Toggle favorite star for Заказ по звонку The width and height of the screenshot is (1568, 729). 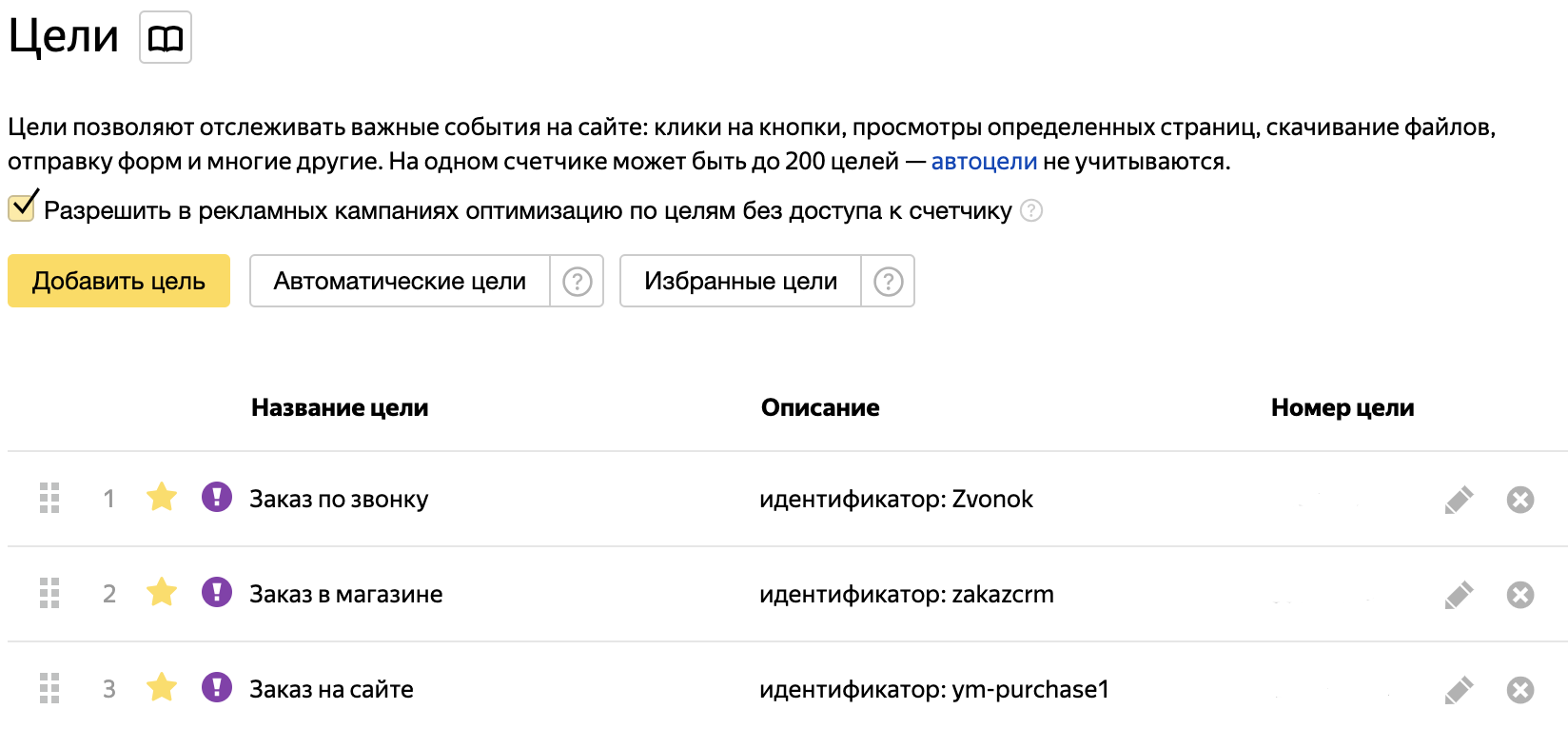[162, 497]
